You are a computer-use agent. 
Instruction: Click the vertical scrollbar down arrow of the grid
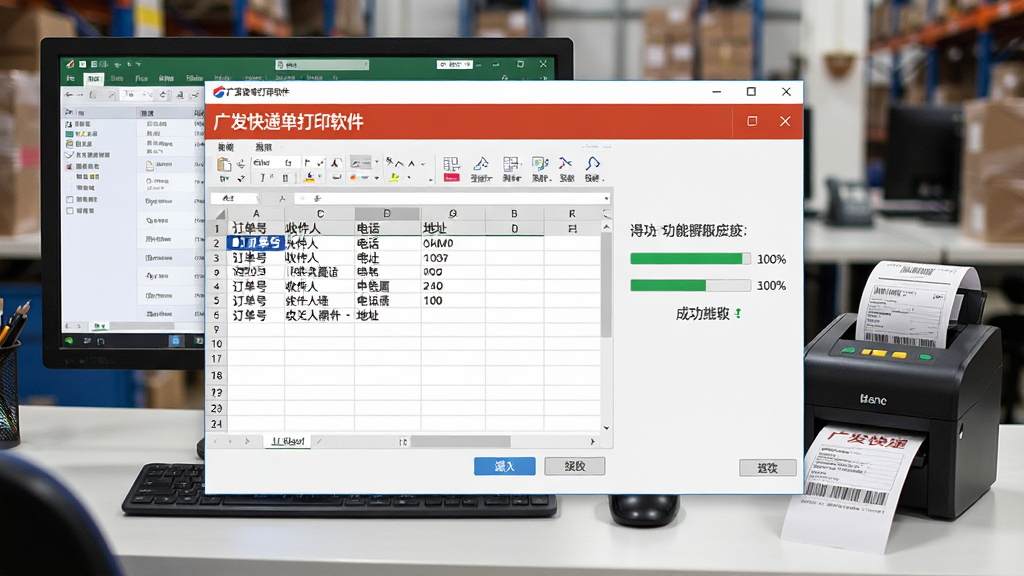(x=607, y=428)
